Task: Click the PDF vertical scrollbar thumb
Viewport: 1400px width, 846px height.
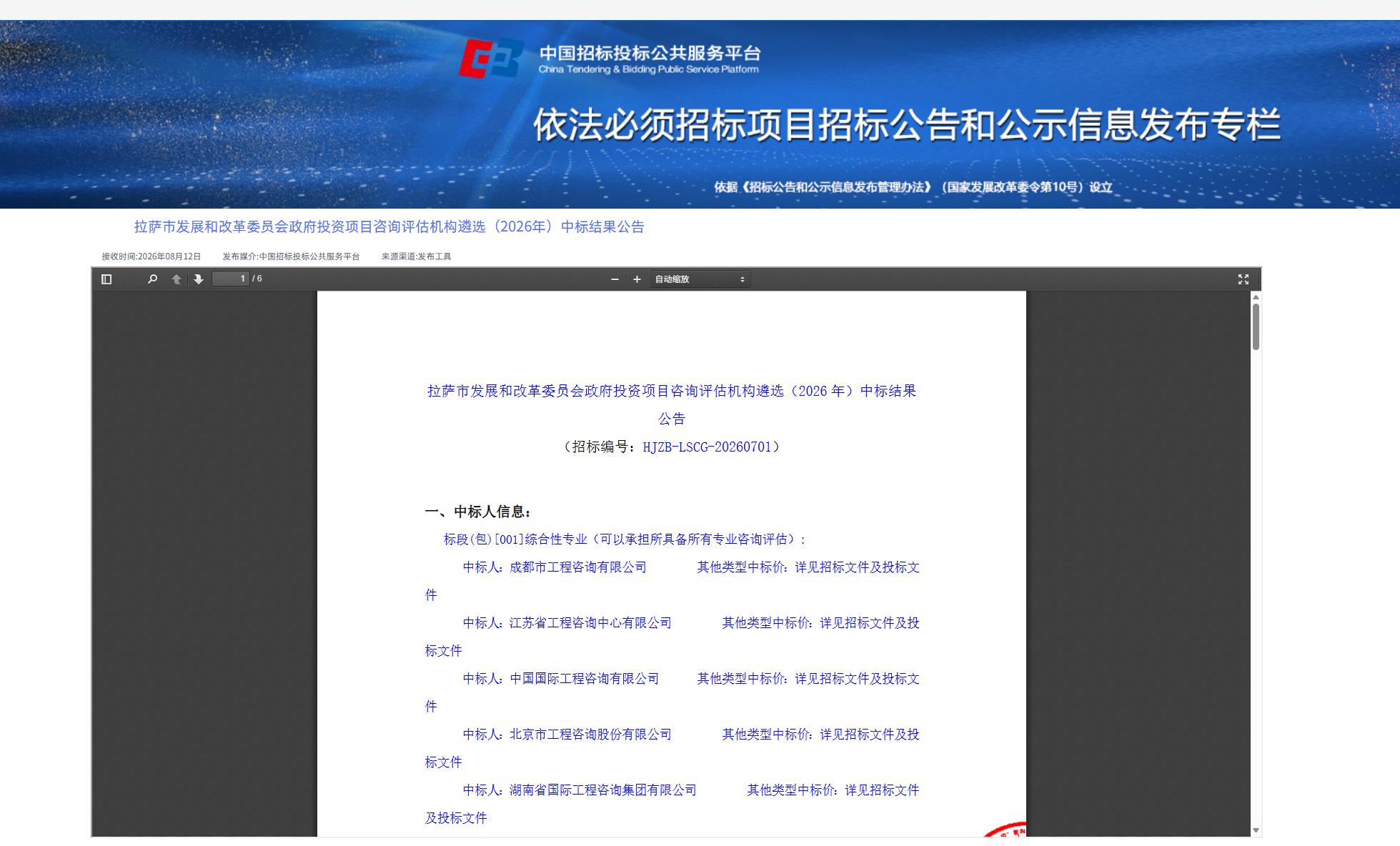Action: (x=1256, y=327)
